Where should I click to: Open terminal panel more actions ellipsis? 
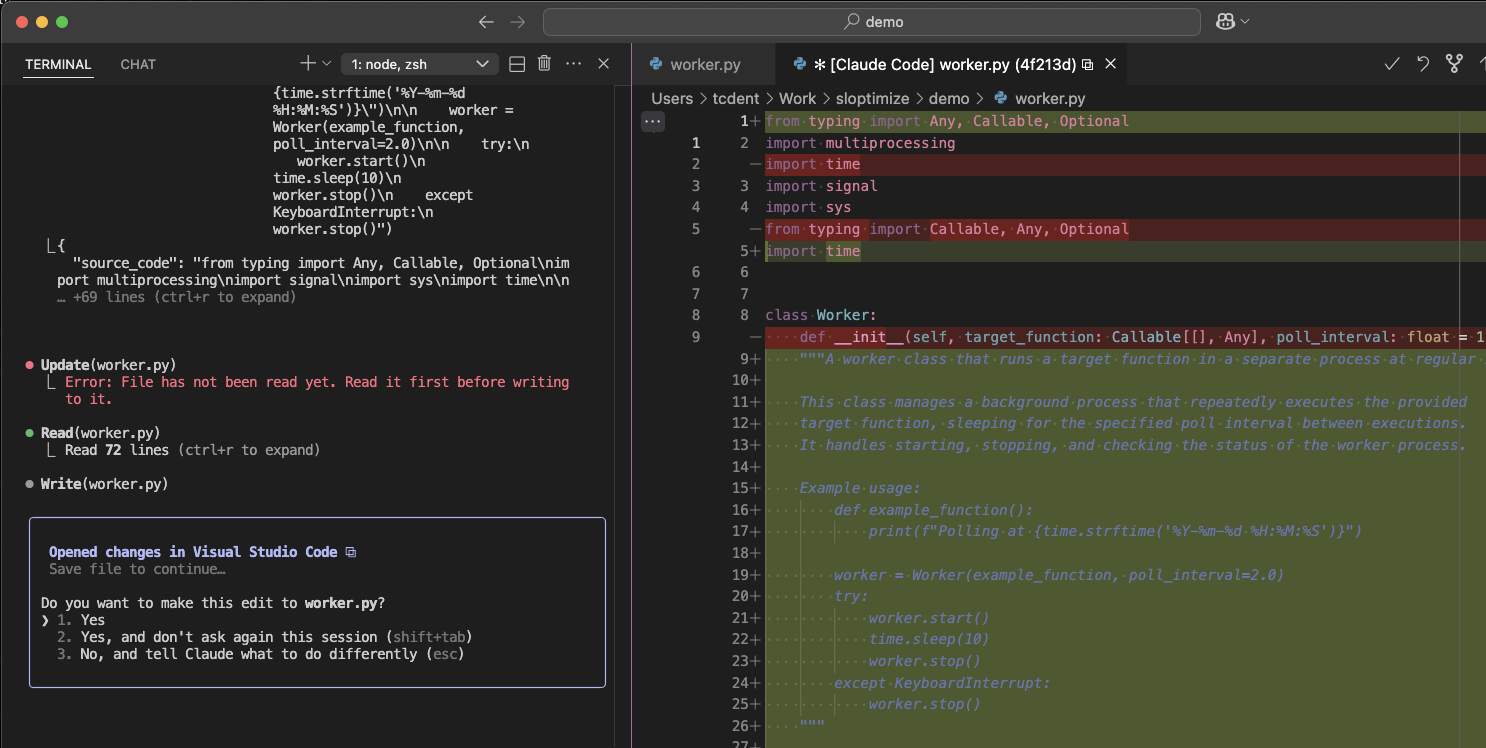(573, 64)
